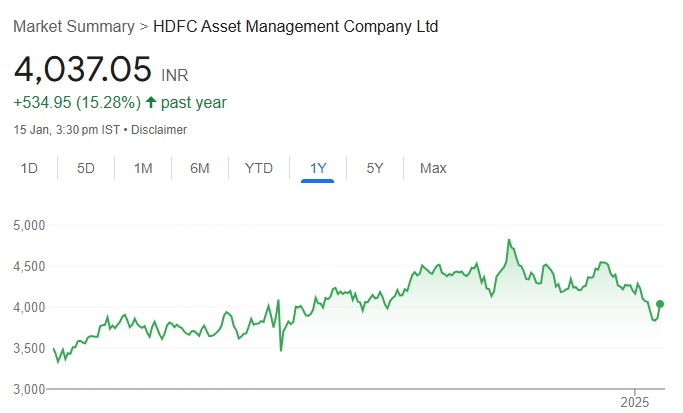This screenshot has width=683, height=413.
Task: Click the 5,000 y-axis label
Action: pos(30,225)
